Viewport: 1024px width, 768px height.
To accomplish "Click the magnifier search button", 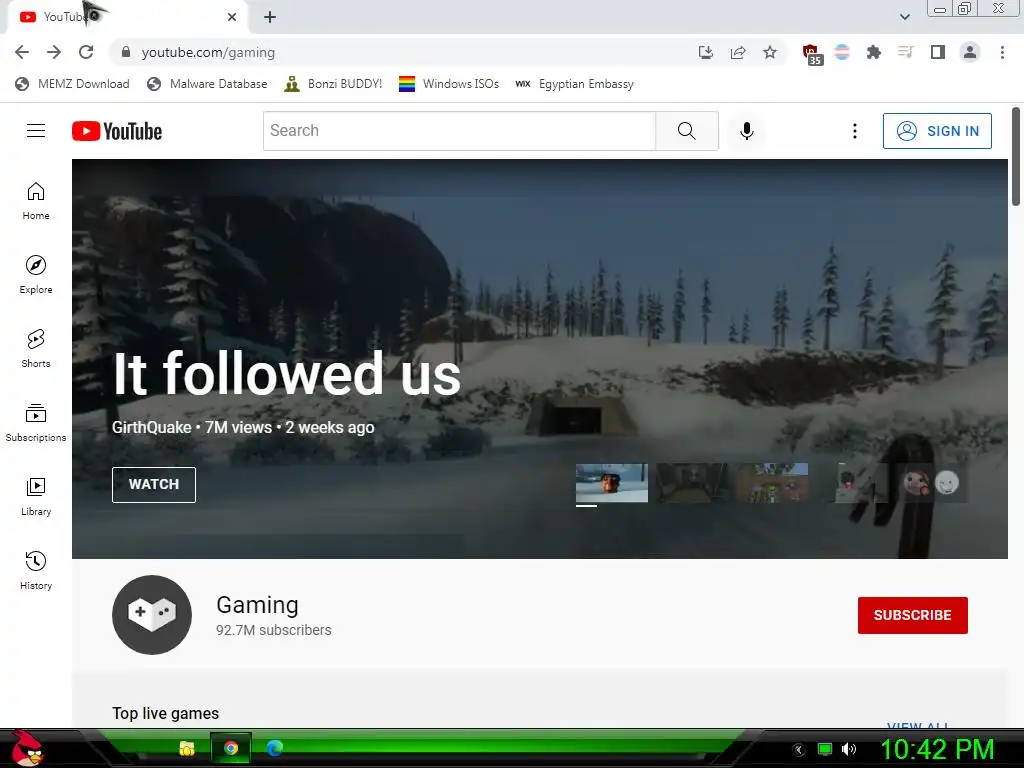I will tap(686, 131).
